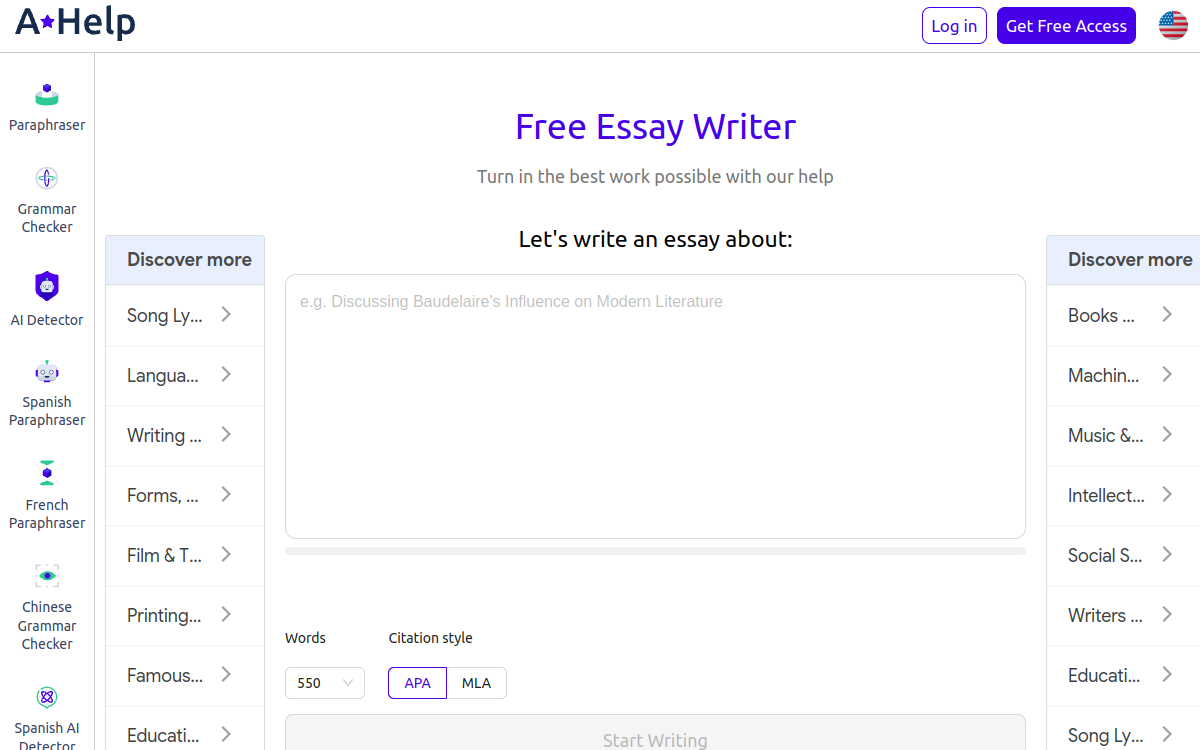Image resolution: width=1200 pixels, height=750 pixels.
Task: Open the Intellect... category item
Action: (1123, 495)
